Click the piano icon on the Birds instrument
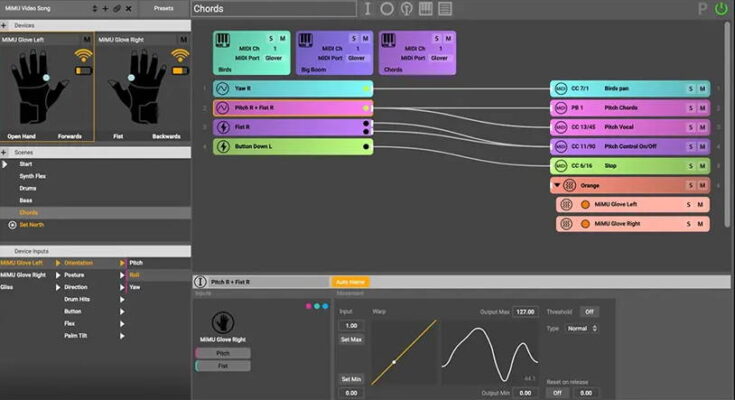 tap(222, 39)
